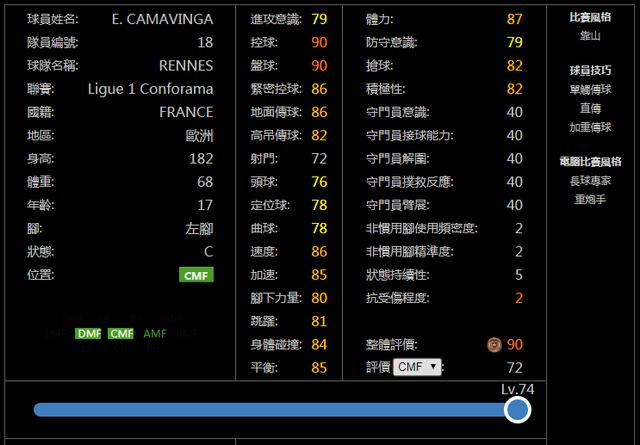Screen dimensions: 640x445
Task: Click the 地面傳球 value 86
Action: point(319,112)
